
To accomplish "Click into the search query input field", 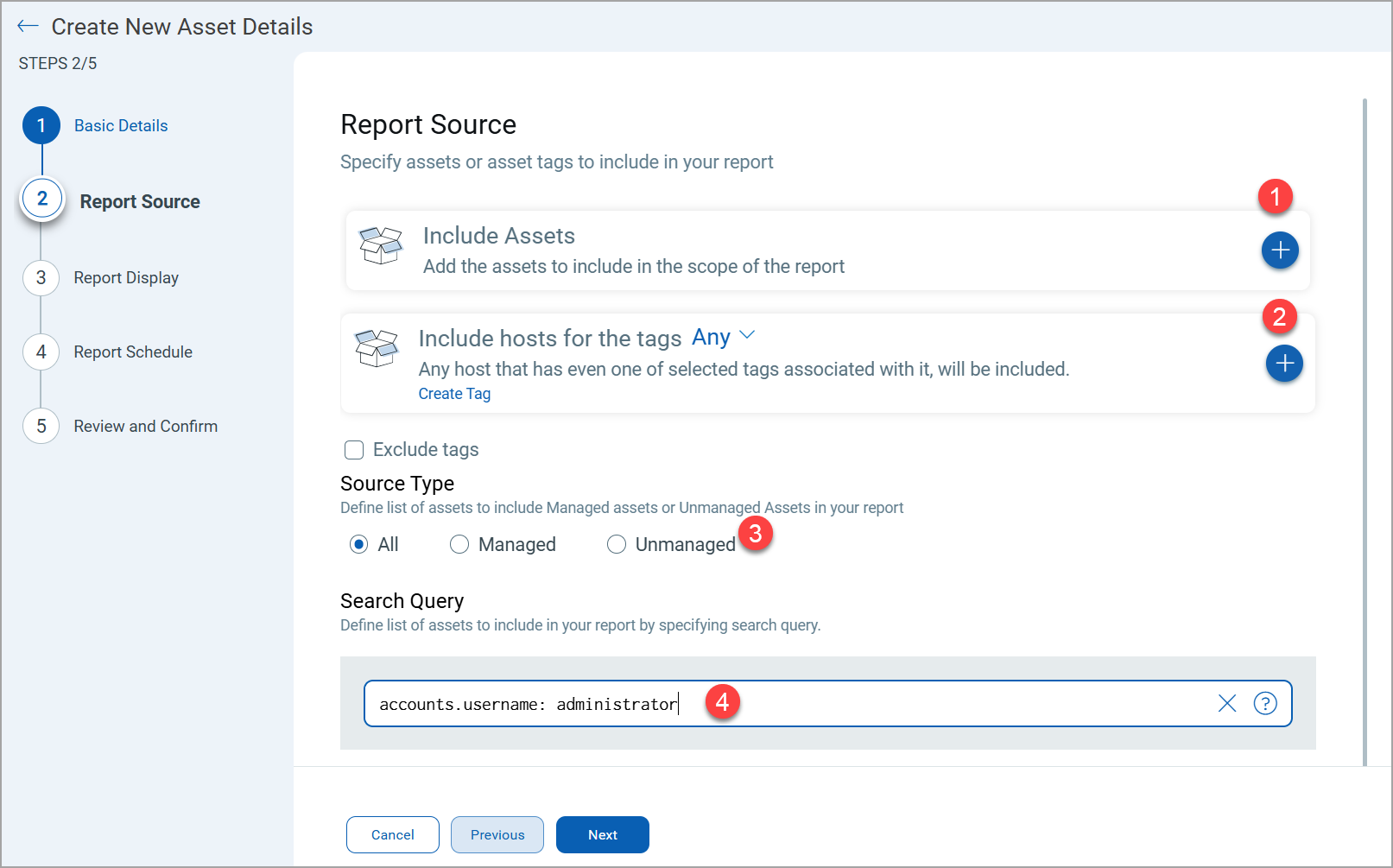I will pyautogui.click(x=827, y=703).
